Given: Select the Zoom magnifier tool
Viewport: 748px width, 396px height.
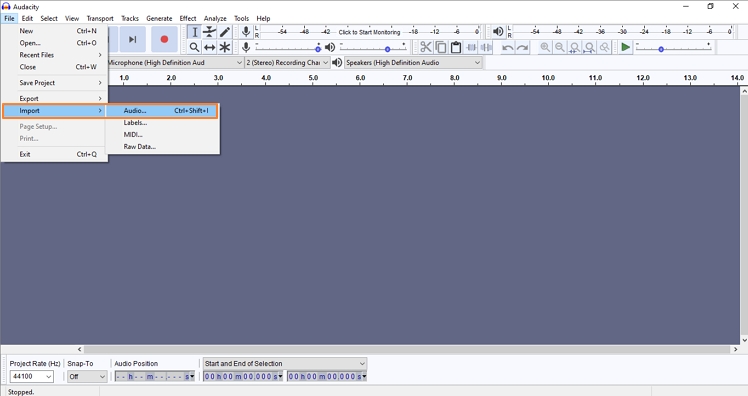Looking at the screenshot, I should point(194,47).
